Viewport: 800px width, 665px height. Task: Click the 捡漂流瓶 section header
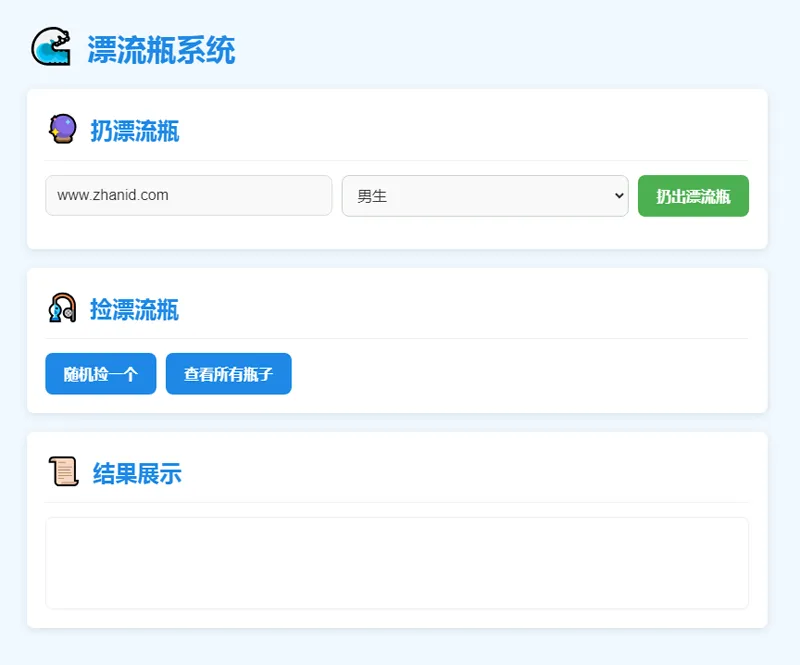135,310
